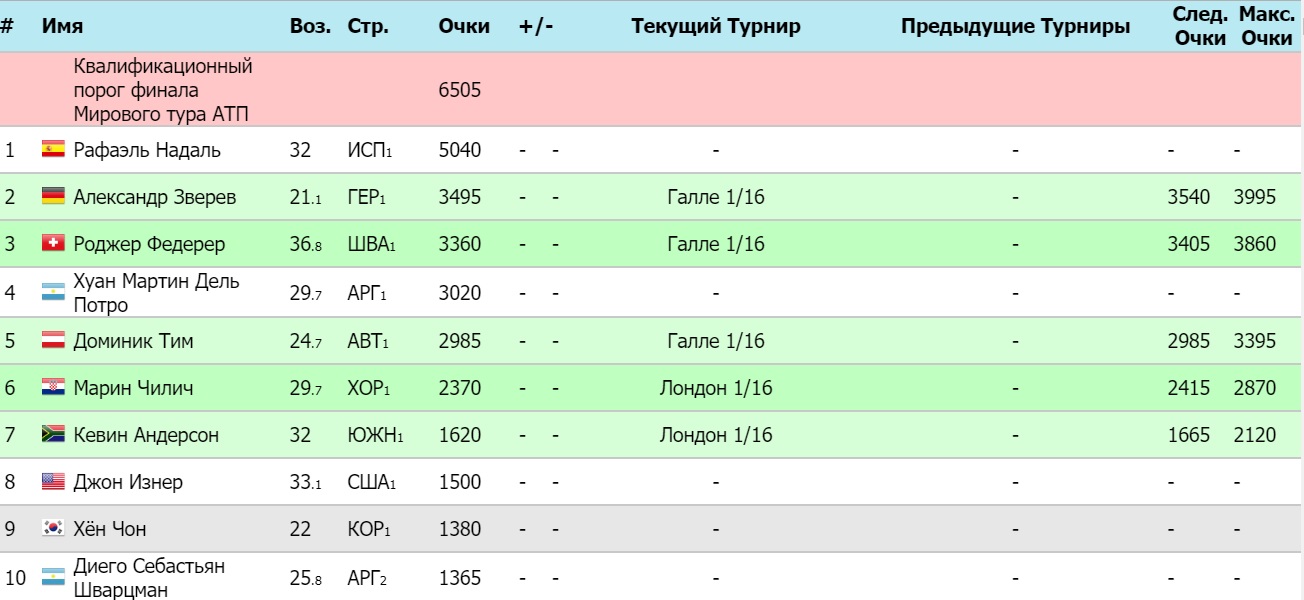Click the Макс. Очки column header

click(x=1267, y=27)
